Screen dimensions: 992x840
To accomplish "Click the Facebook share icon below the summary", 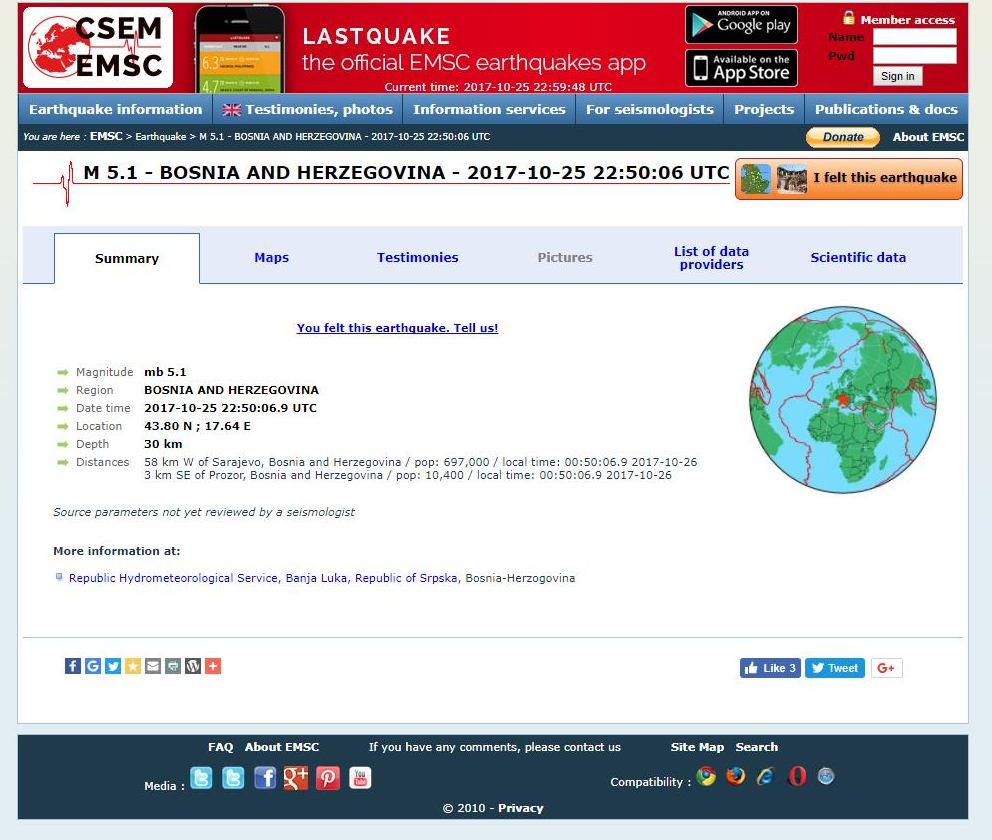I will pyautogui.click(x=73, y=666).
